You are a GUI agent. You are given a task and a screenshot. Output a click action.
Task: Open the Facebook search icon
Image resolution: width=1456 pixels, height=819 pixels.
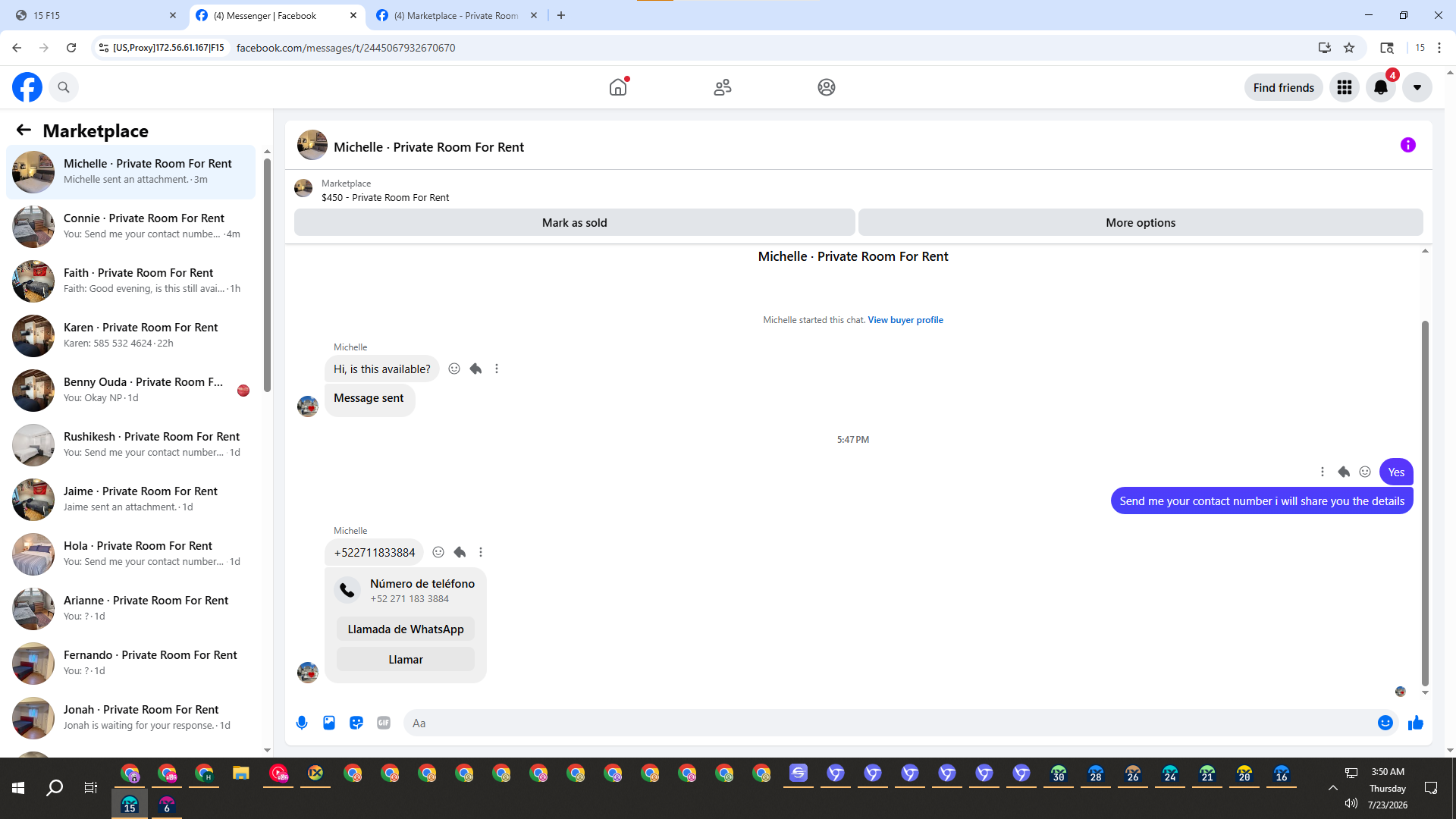64,87
